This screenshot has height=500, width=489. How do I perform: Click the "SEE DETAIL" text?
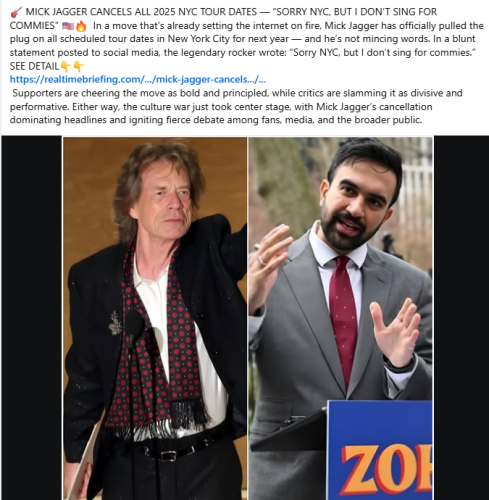coord(34,66)
